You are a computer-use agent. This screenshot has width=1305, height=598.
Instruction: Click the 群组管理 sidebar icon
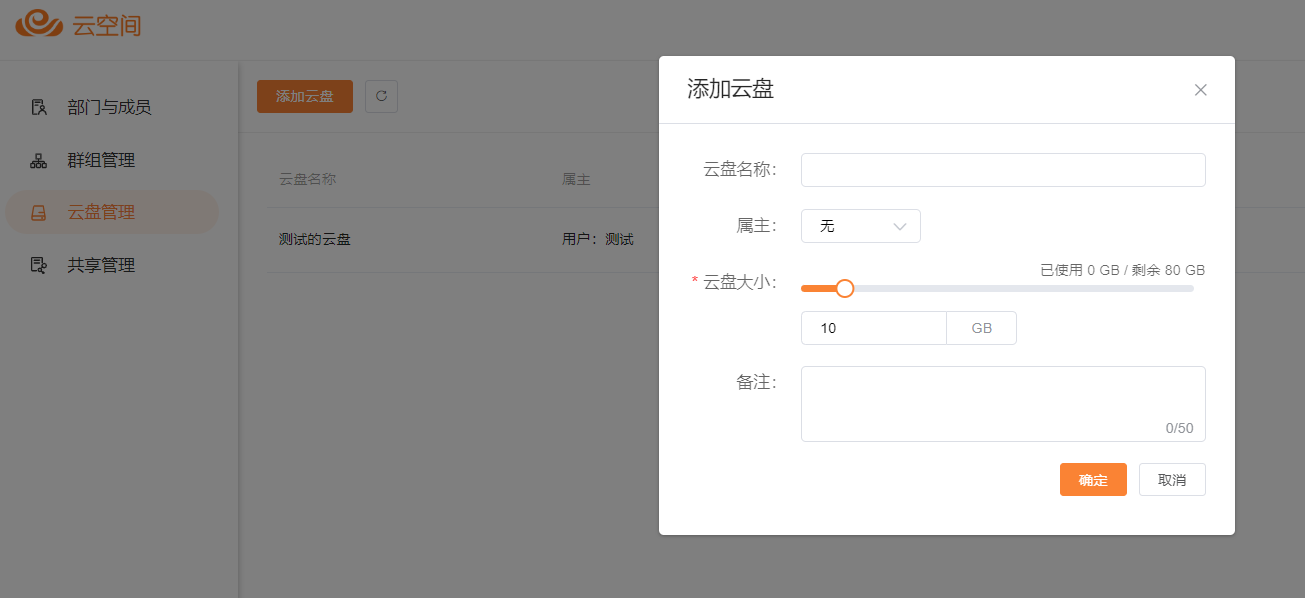(39, 160)
